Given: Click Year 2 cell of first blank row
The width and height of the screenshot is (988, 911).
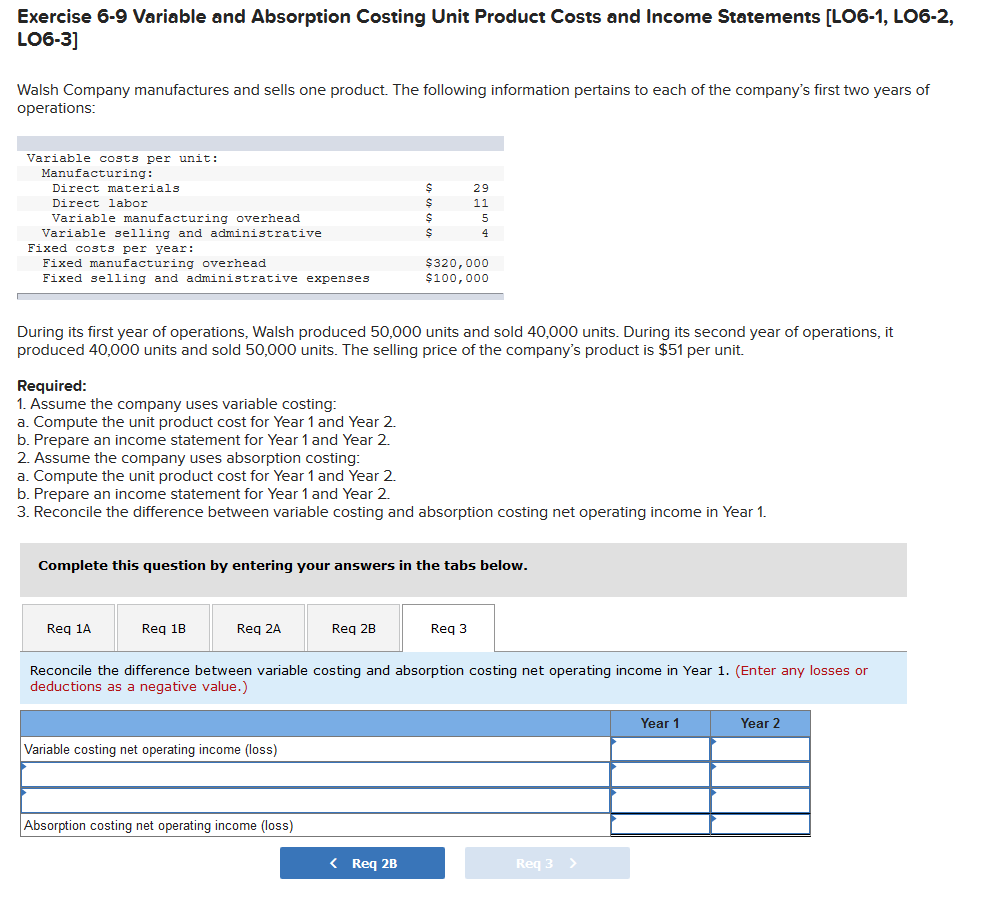Looking at the screenshot, I should click(761, 774).
